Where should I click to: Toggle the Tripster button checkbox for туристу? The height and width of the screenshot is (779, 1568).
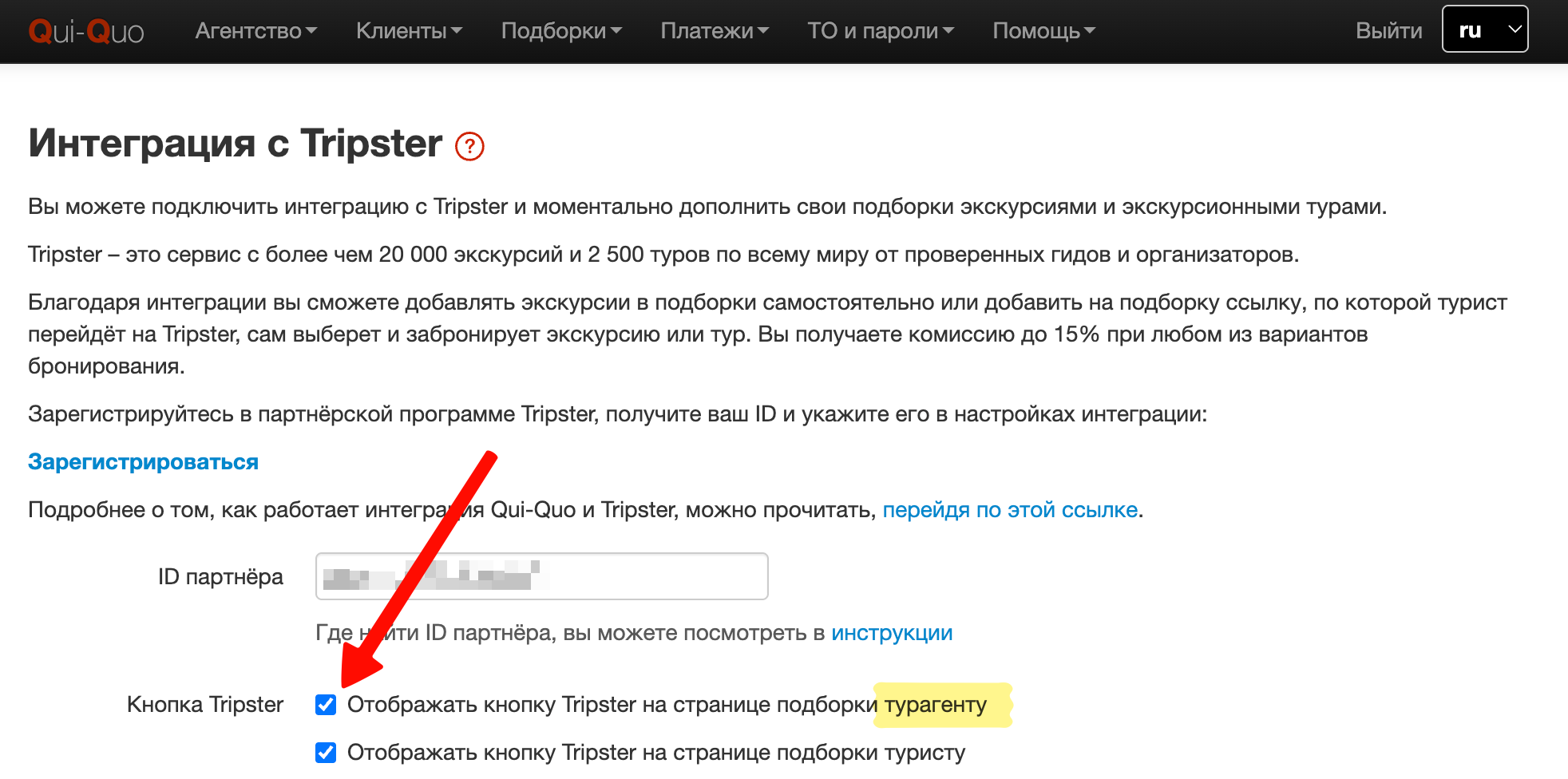coord(326,753)
